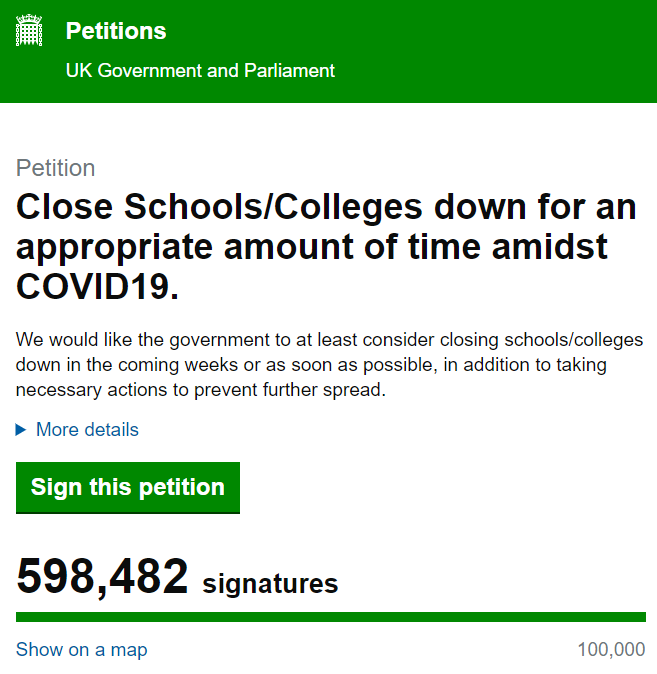Click COVID19 in the petition headline
This screenshot has width=657, height=674.
tap(98, 287)
